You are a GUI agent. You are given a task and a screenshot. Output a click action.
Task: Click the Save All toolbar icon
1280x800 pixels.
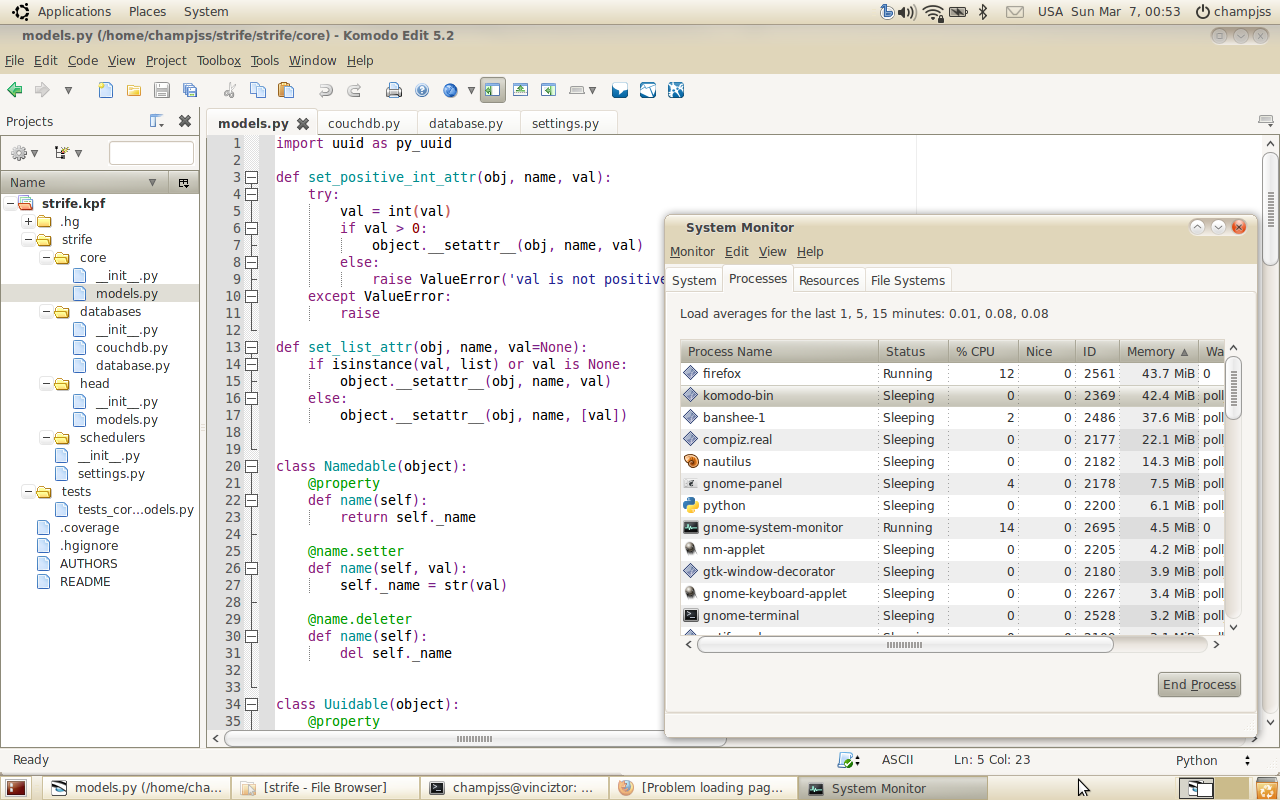click(x=190, y=90)
